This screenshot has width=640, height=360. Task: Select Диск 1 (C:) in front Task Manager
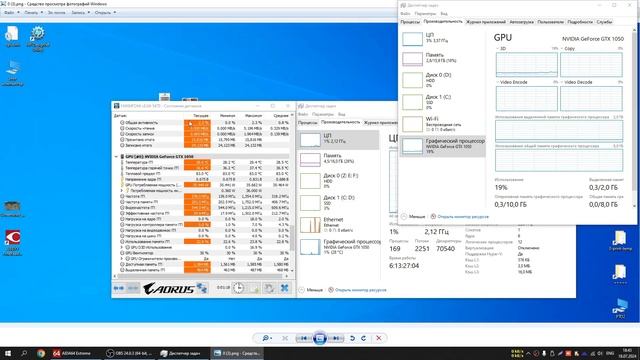[443, 102]
